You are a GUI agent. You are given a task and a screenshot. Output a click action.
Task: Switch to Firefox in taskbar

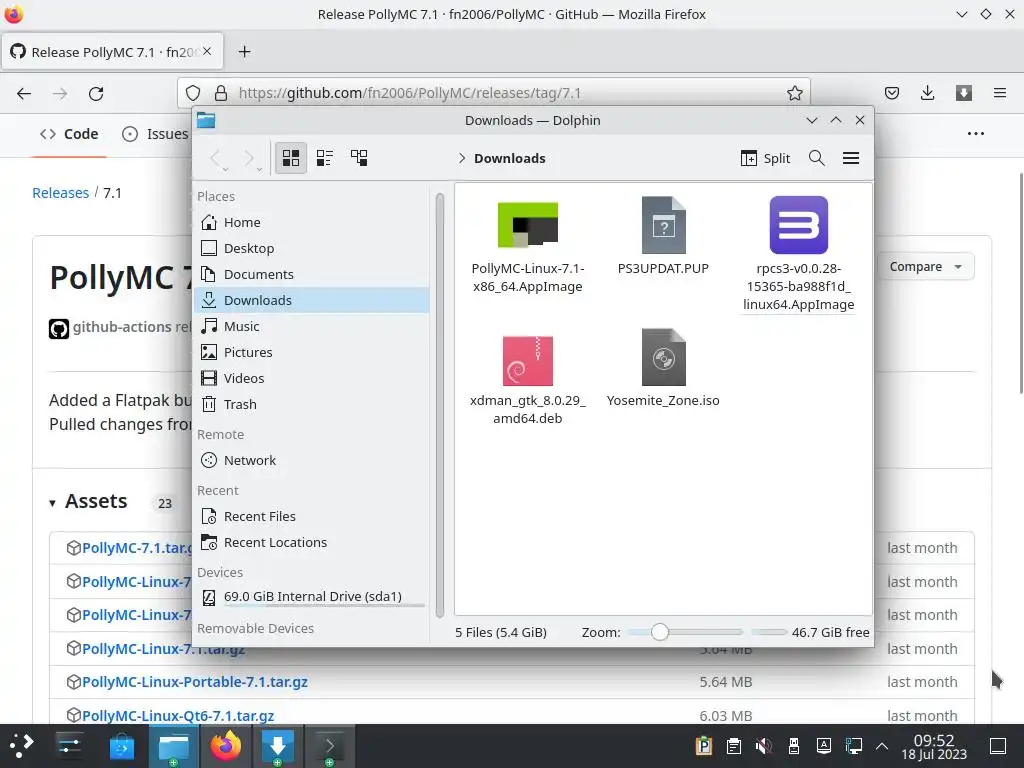(x=225, y=746)
